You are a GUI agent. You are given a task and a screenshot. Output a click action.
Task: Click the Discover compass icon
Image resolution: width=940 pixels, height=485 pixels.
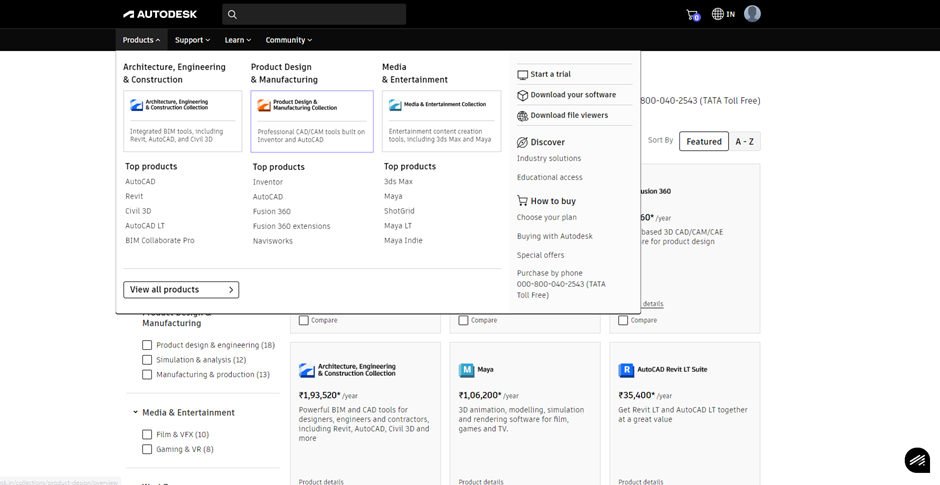pyautogui.click(x=522, y=142)
